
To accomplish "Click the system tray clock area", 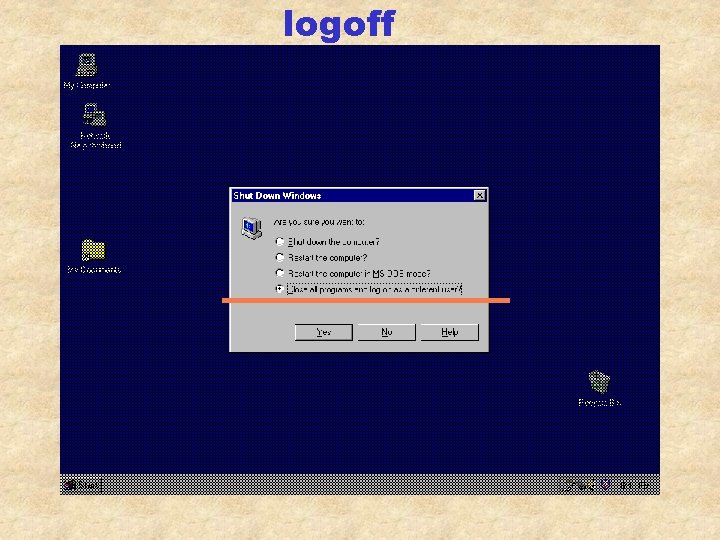I will pyautogui.click(x=634, y=485).
